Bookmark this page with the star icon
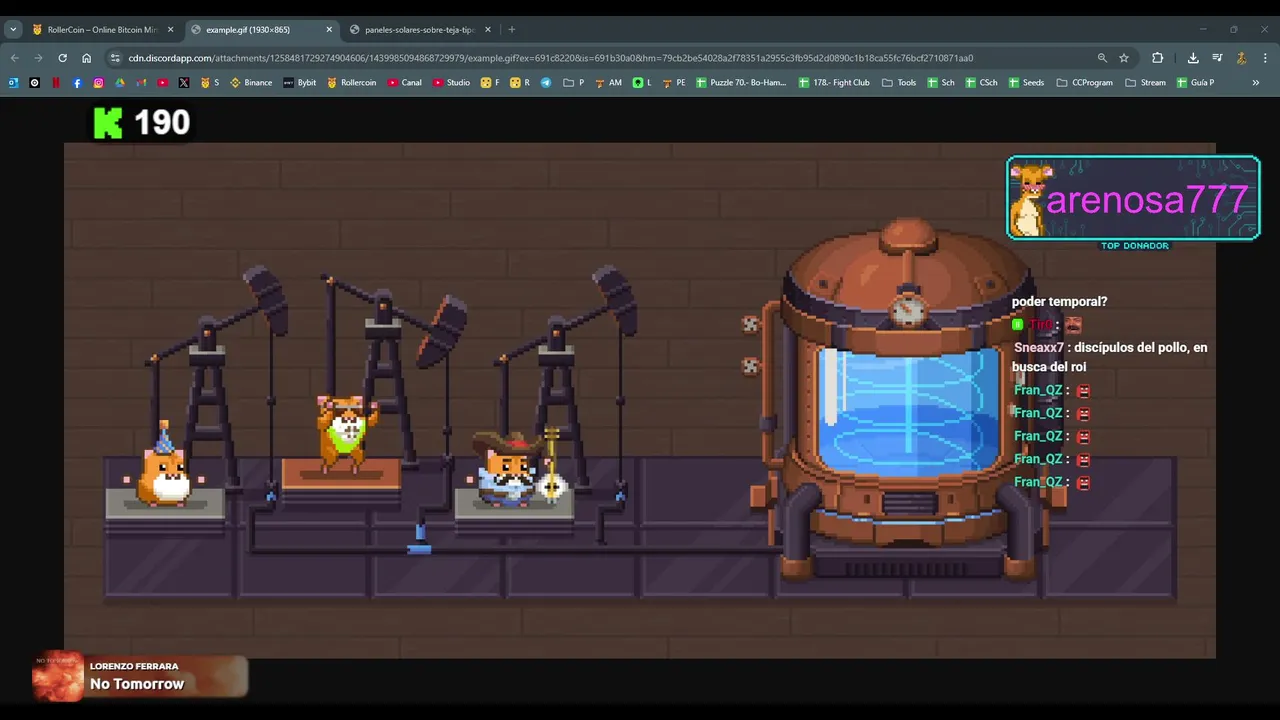The width and height of the screenshot is (1280, 720). click(1124, 58)
